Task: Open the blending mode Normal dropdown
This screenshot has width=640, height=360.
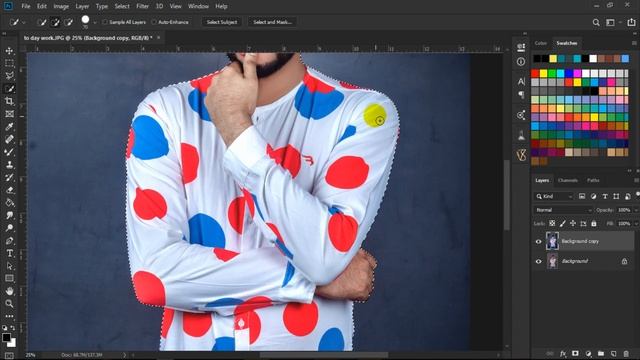Action: [x=563, y=210]
